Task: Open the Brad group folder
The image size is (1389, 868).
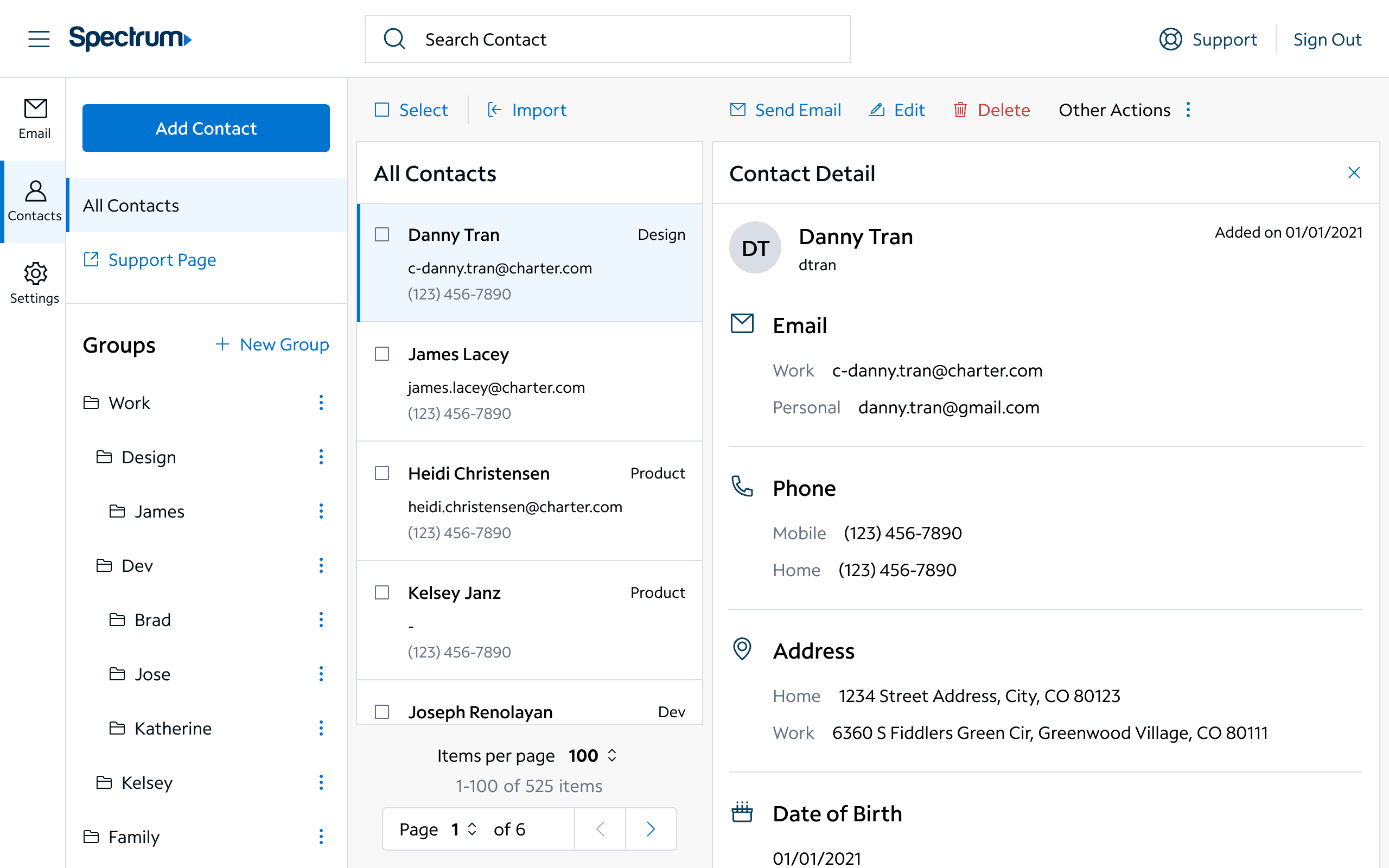Action: 140,620
